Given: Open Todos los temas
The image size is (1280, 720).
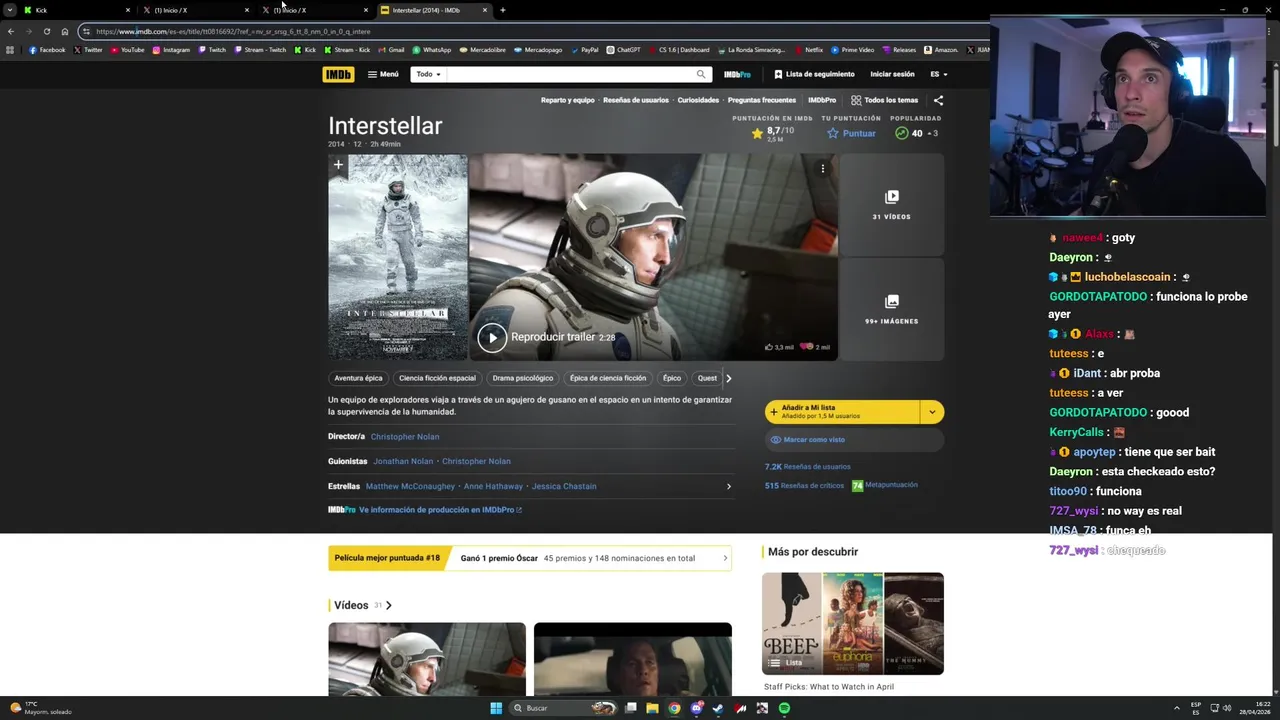Looking at the screenshot, I should point(884,100).
